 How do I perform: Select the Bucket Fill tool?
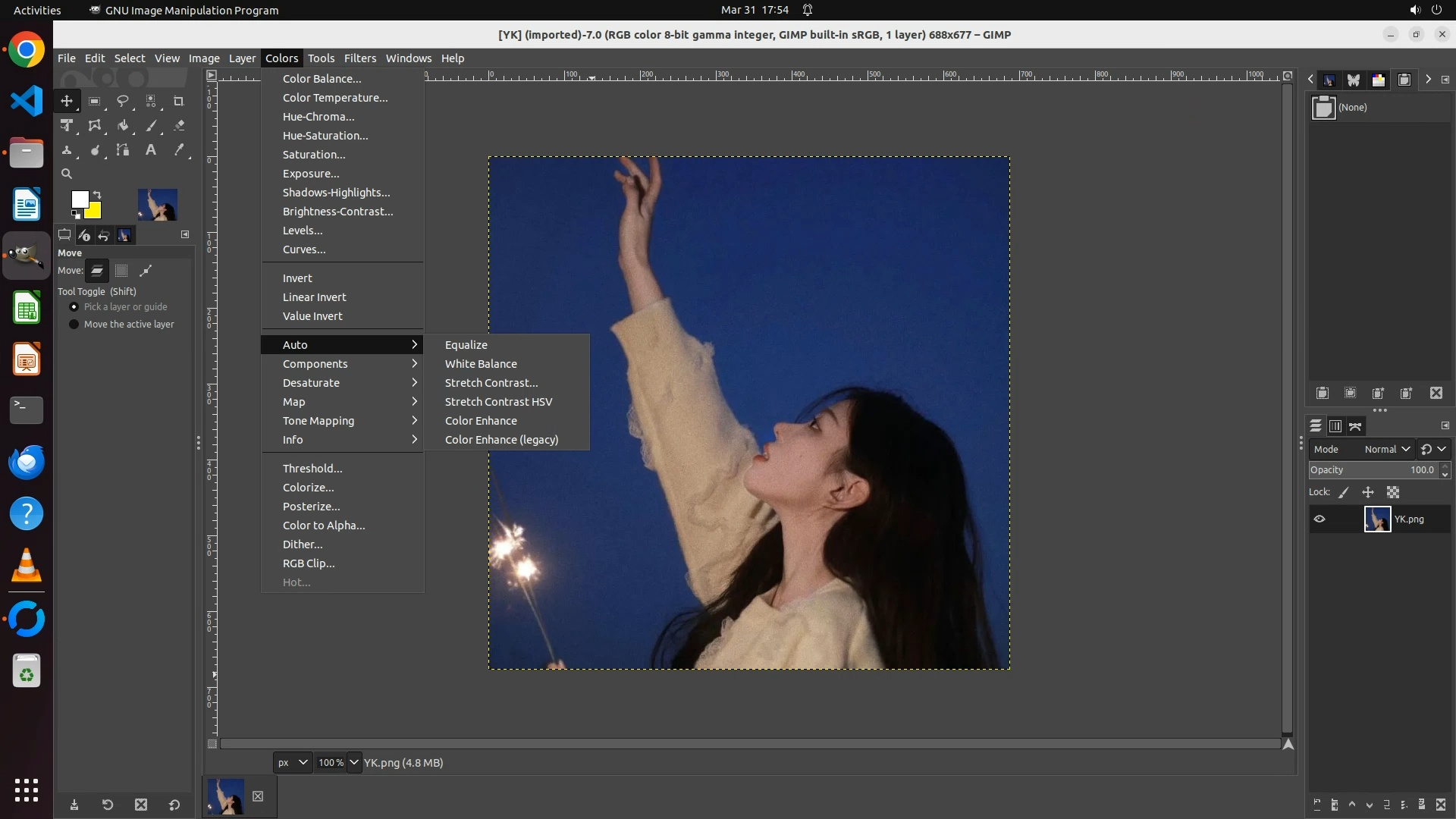tap(123, 126)
